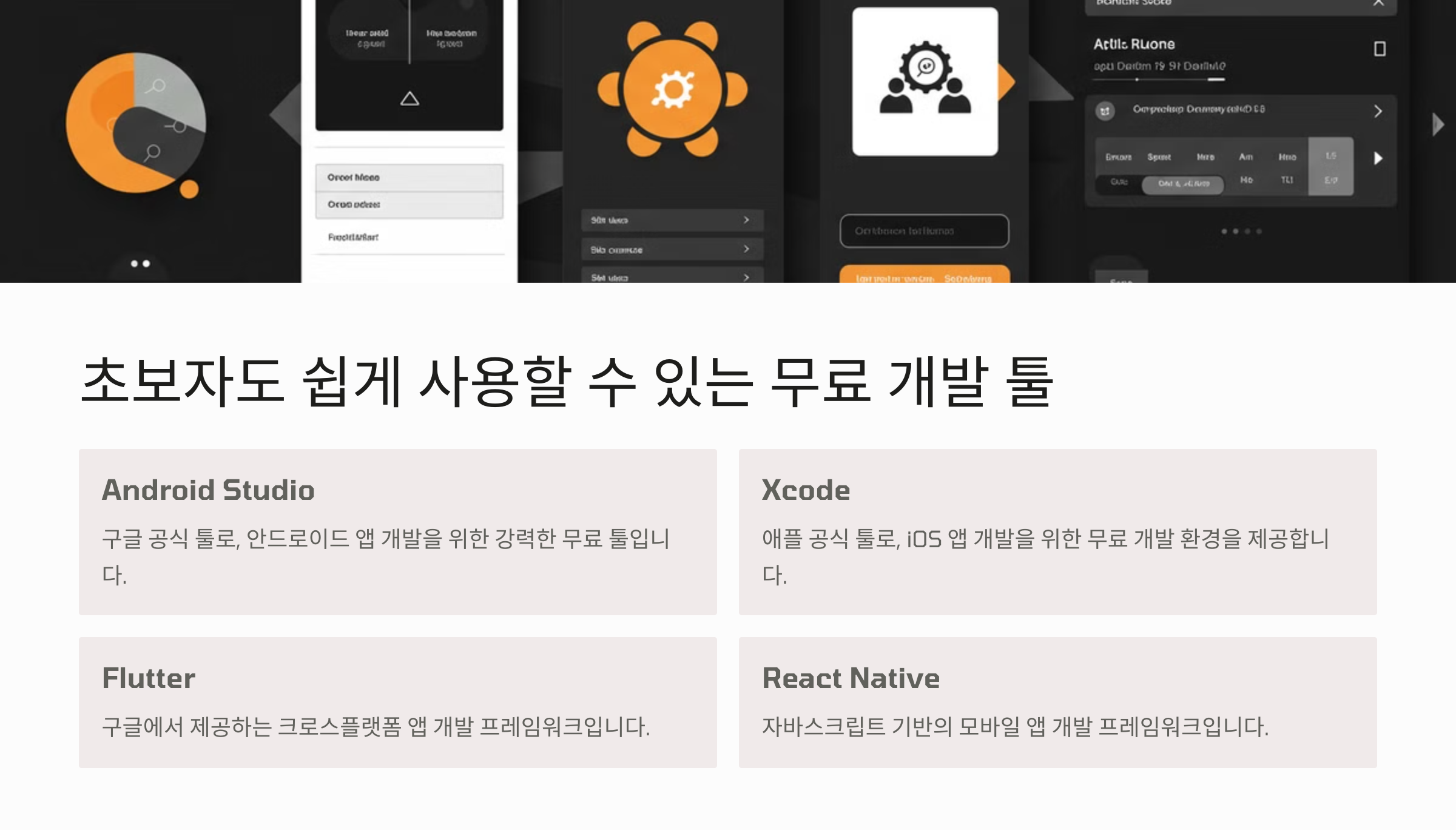
Task: Open the React Native card
Action: [x=1057, y=702]
